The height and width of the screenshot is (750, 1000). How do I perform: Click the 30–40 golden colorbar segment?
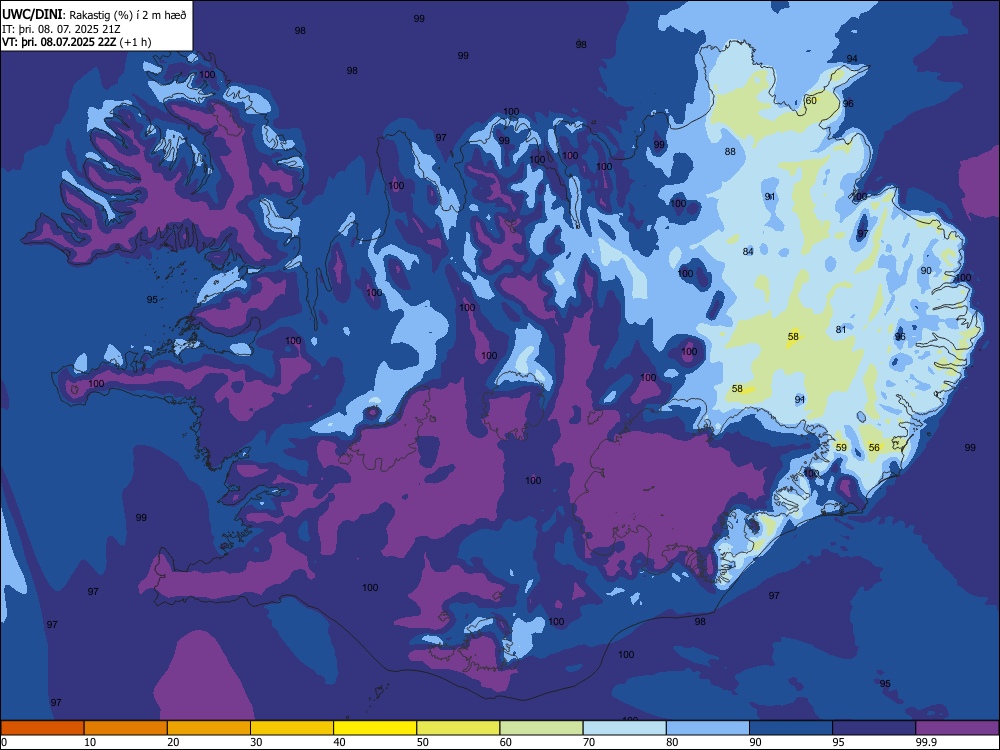click(292, 728)
